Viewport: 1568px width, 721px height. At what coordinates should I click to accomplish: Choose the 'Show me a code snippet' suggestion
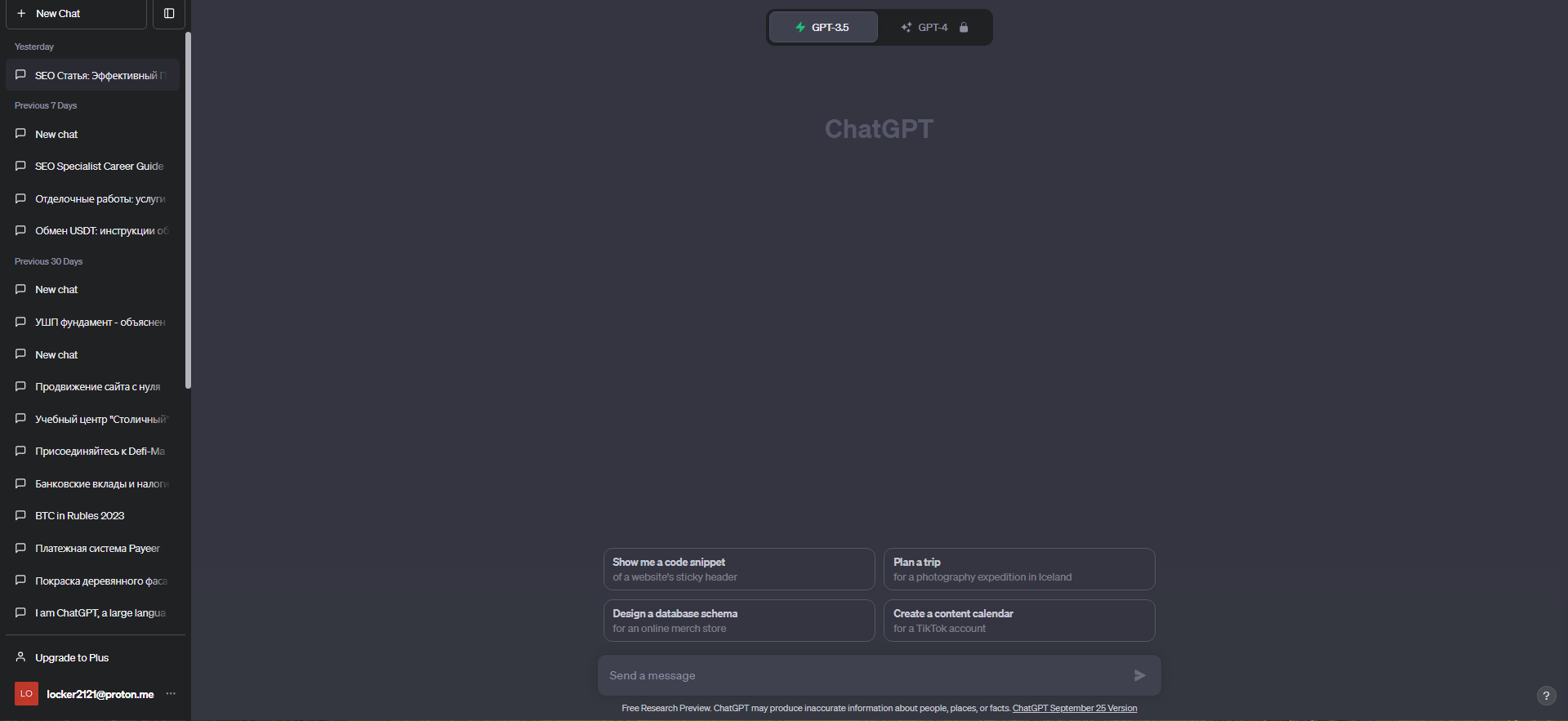pyautogui.click(x=739, y=569)
